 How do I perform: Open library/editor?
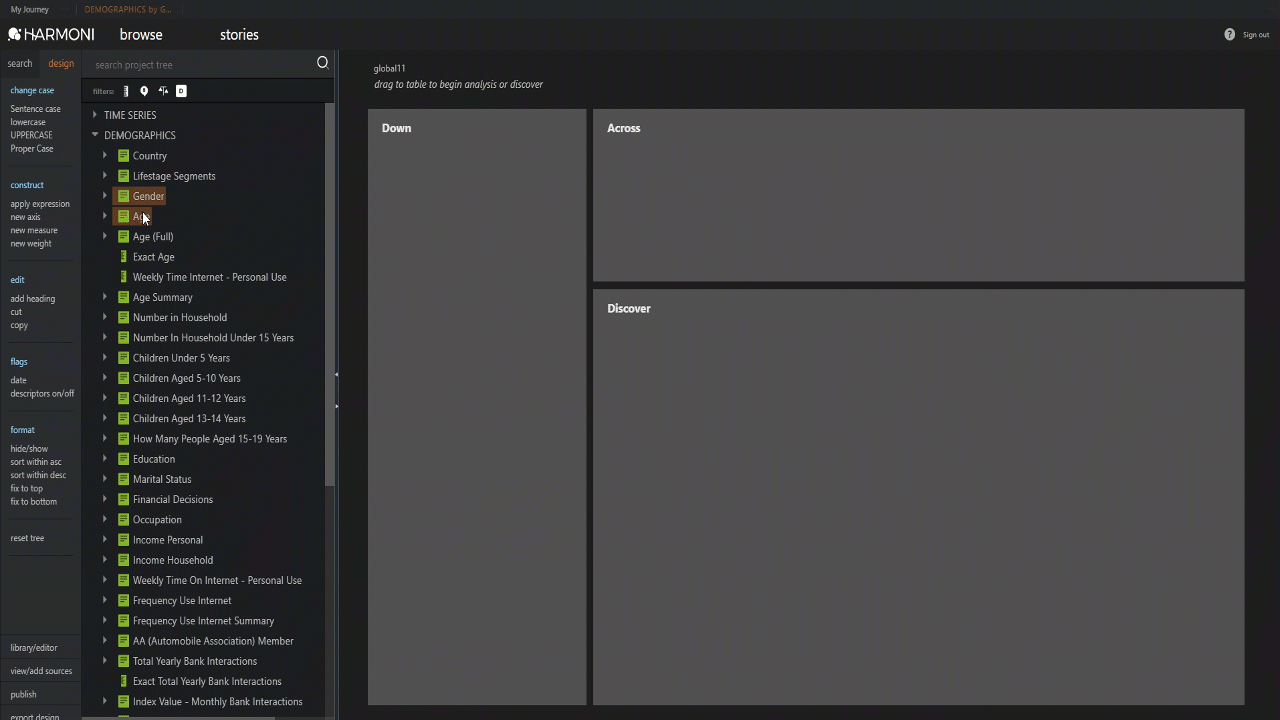click(x=34, y=648)
